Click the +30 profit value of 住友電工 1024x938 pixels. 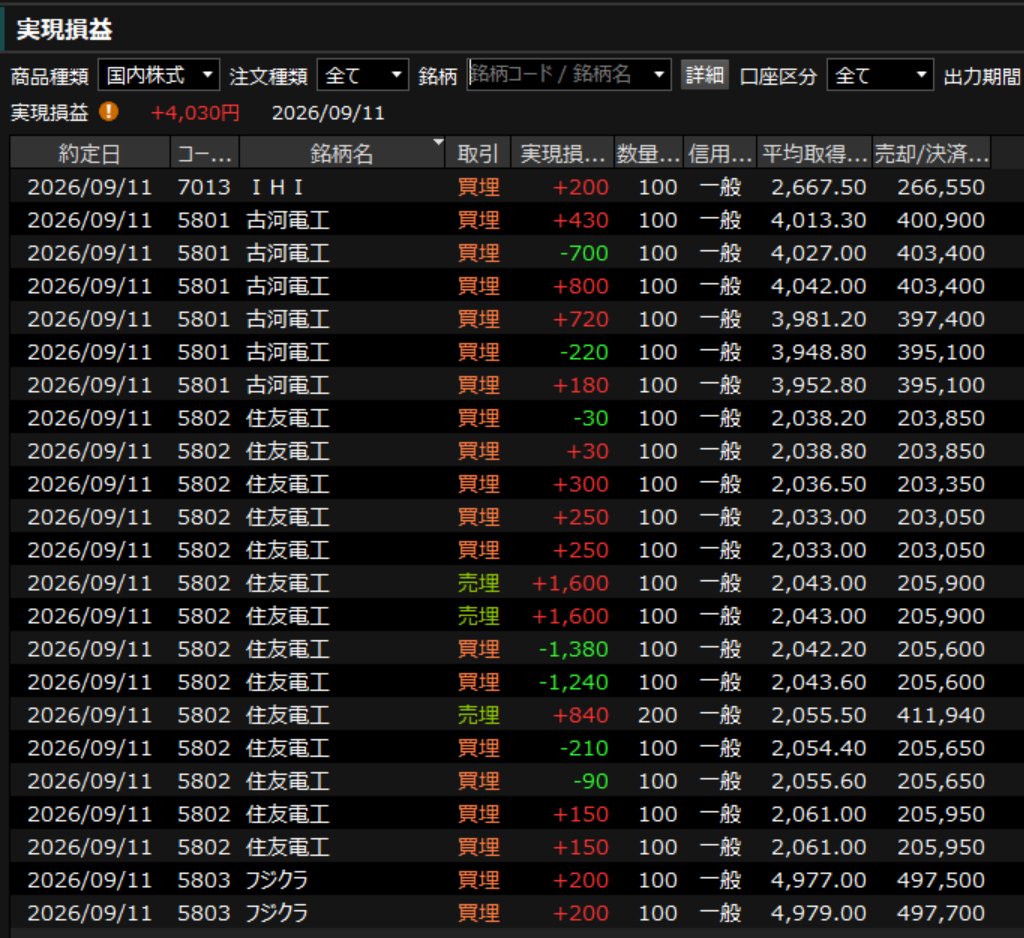pos(586,451)
